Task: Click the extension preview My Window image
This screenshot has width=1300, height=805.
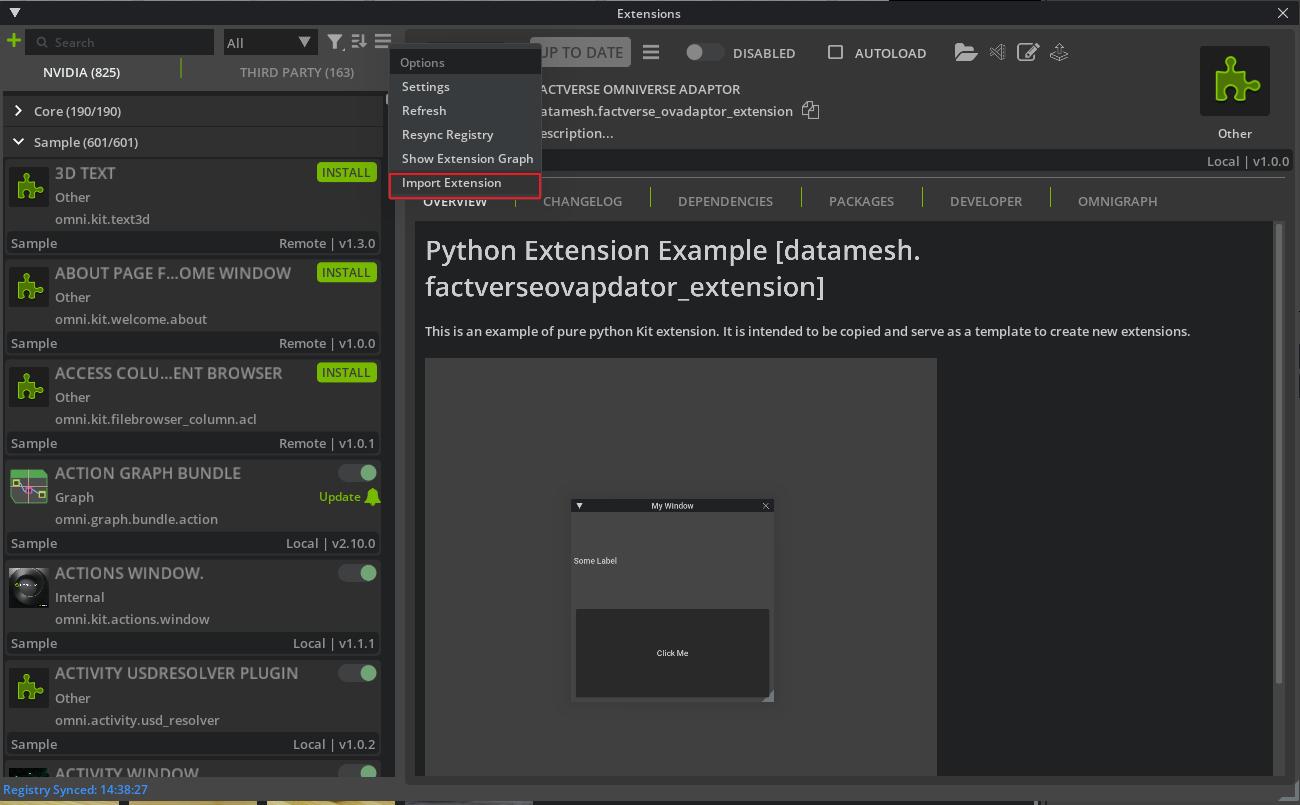Action: pos(672,600)
